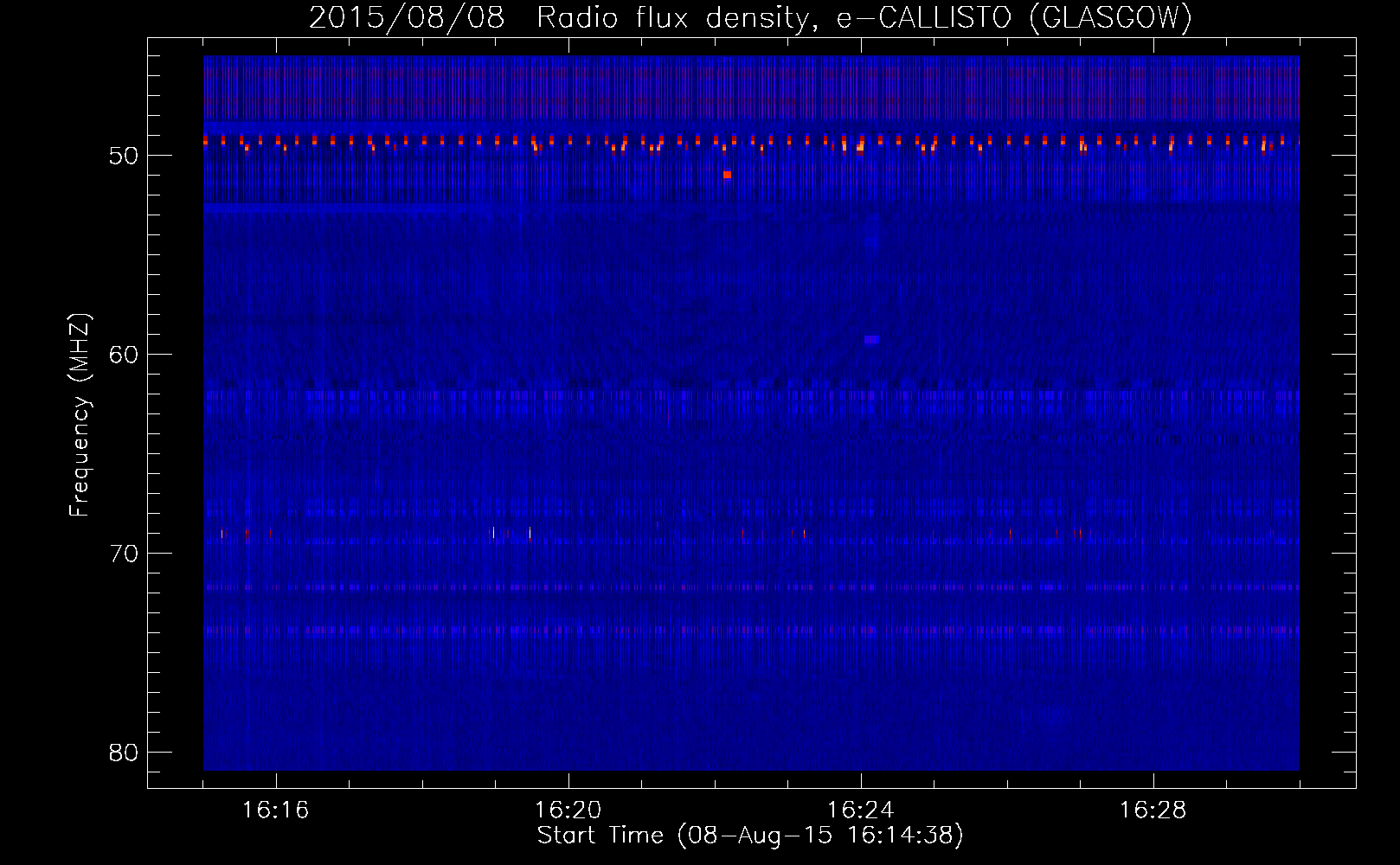Click the 80 MHz frequency label
The image size is (1400, 865).
coord(124,753)
